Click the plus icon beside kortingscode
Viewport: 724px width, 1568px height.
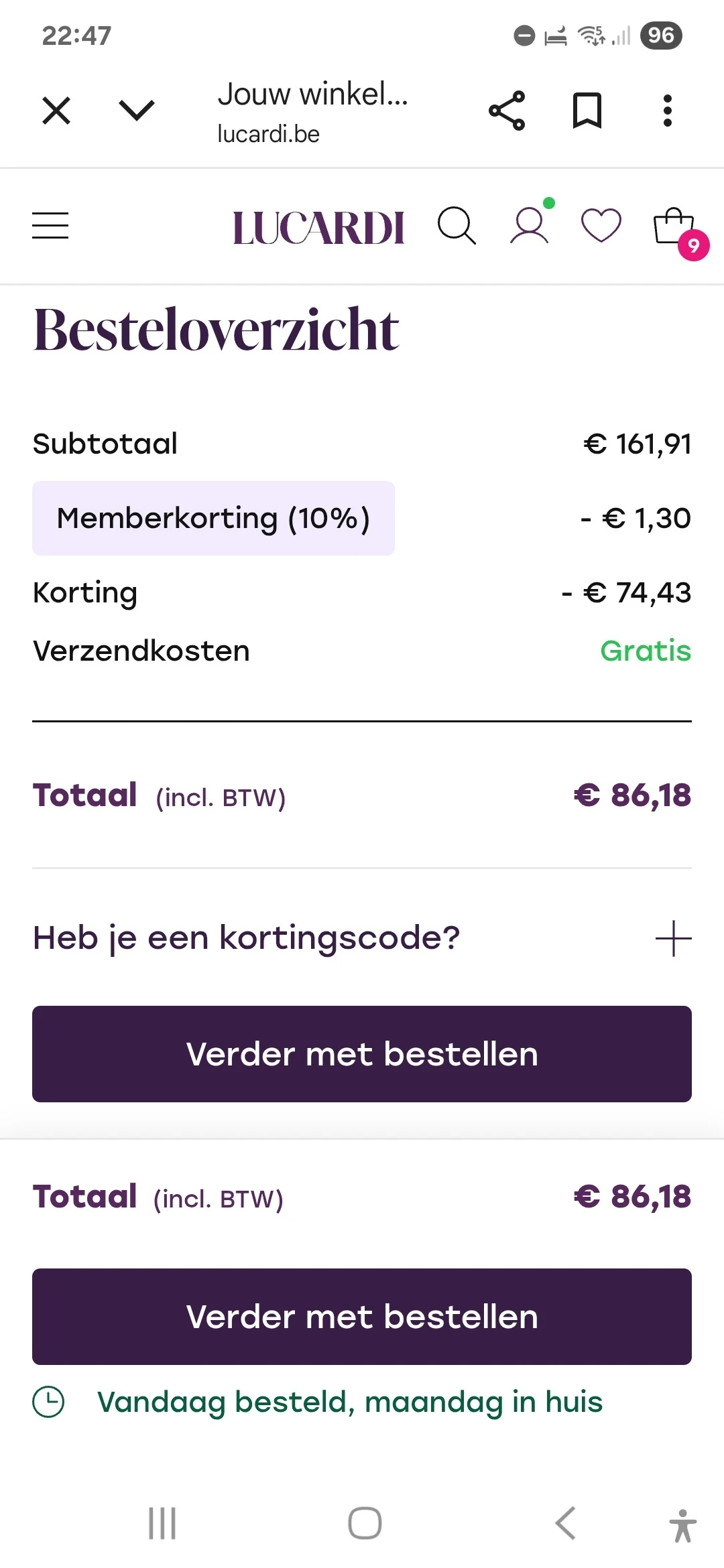673,938
